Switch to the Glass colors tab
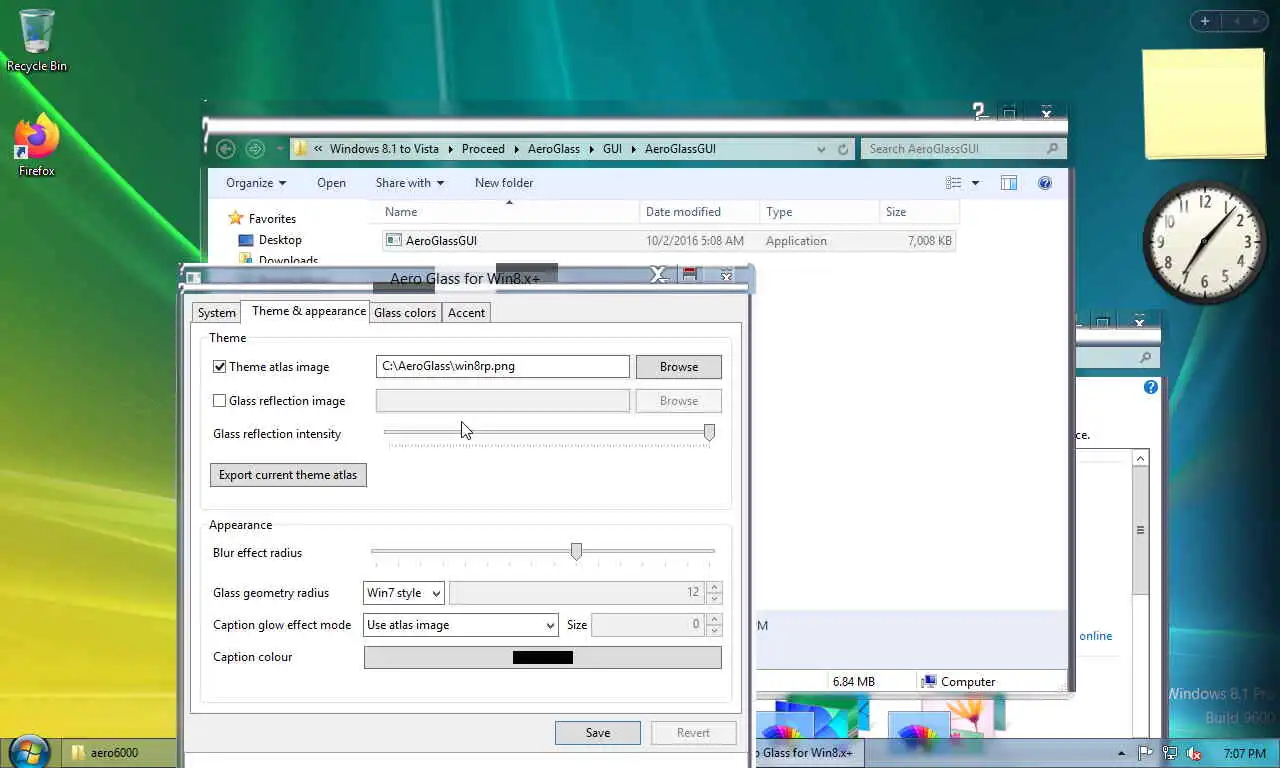This screenshot has height=768, width=1280. tap(405, 313)
